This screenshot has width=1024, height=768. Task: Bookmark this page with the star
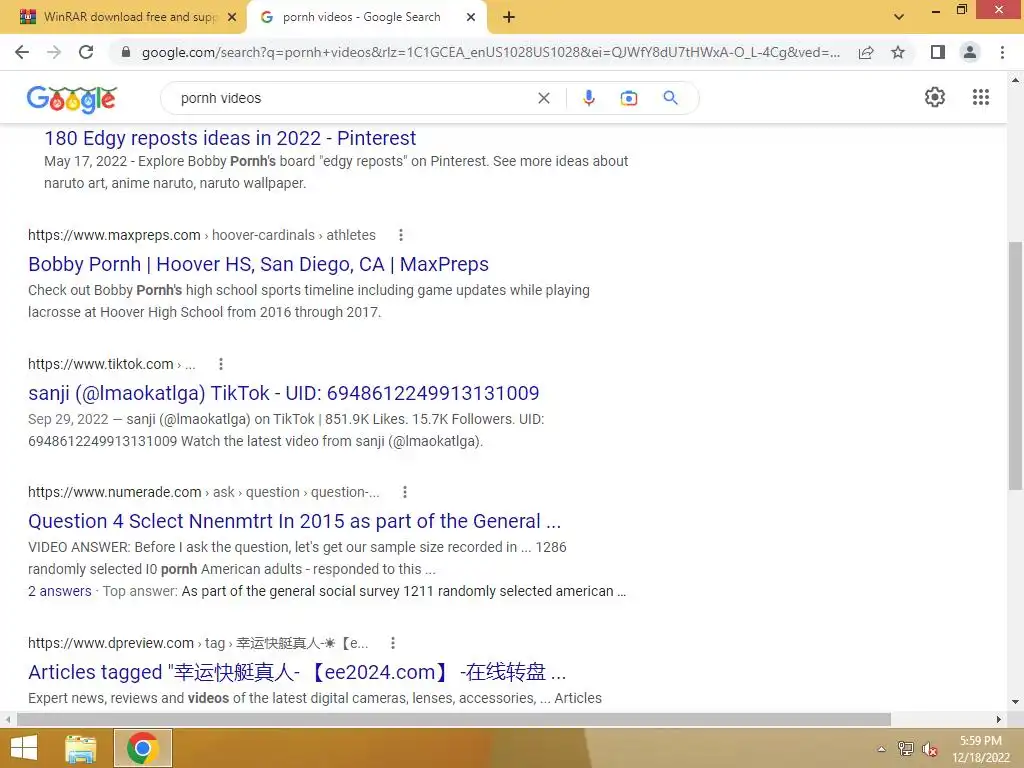pyautogui.click(x=898, y=52)
